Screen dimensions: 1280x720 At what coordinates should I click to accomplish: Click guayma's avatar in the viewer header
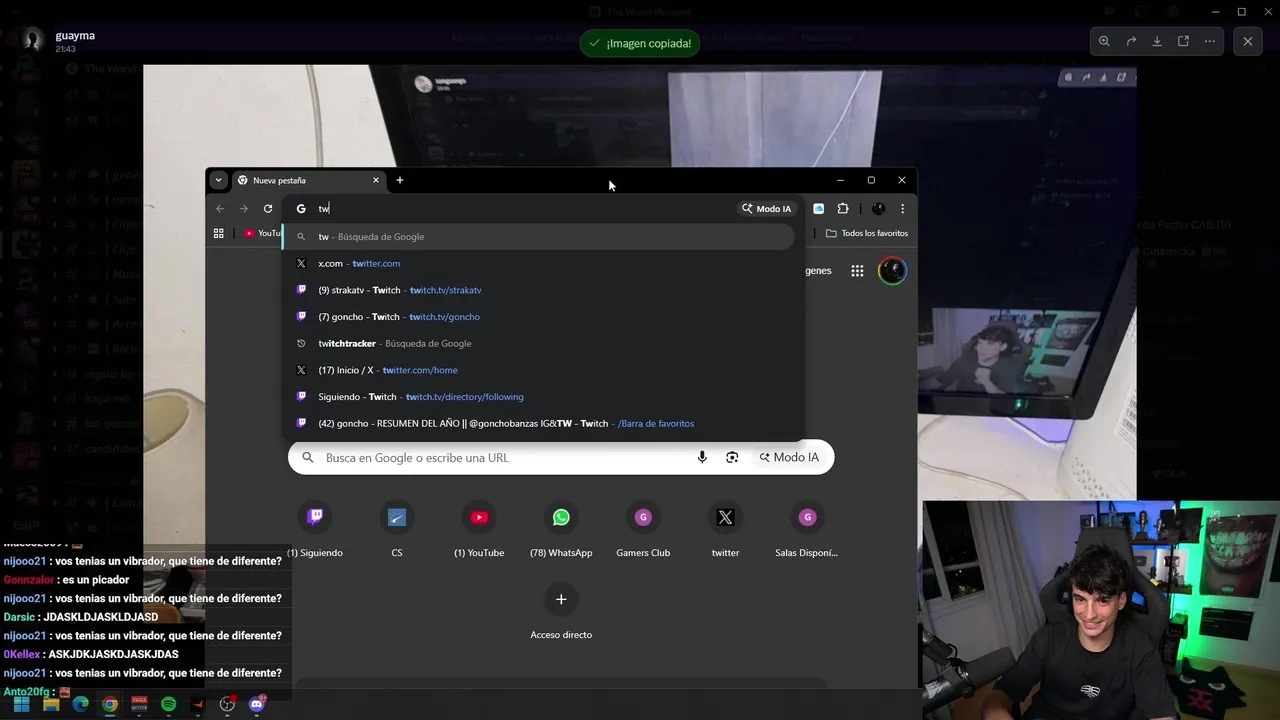point(33,40)
